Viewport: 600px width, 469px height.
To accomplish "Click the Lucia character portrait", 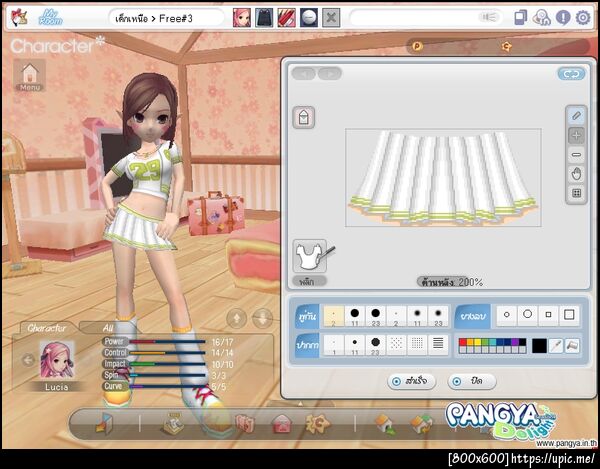I will [x=57, y=360].
